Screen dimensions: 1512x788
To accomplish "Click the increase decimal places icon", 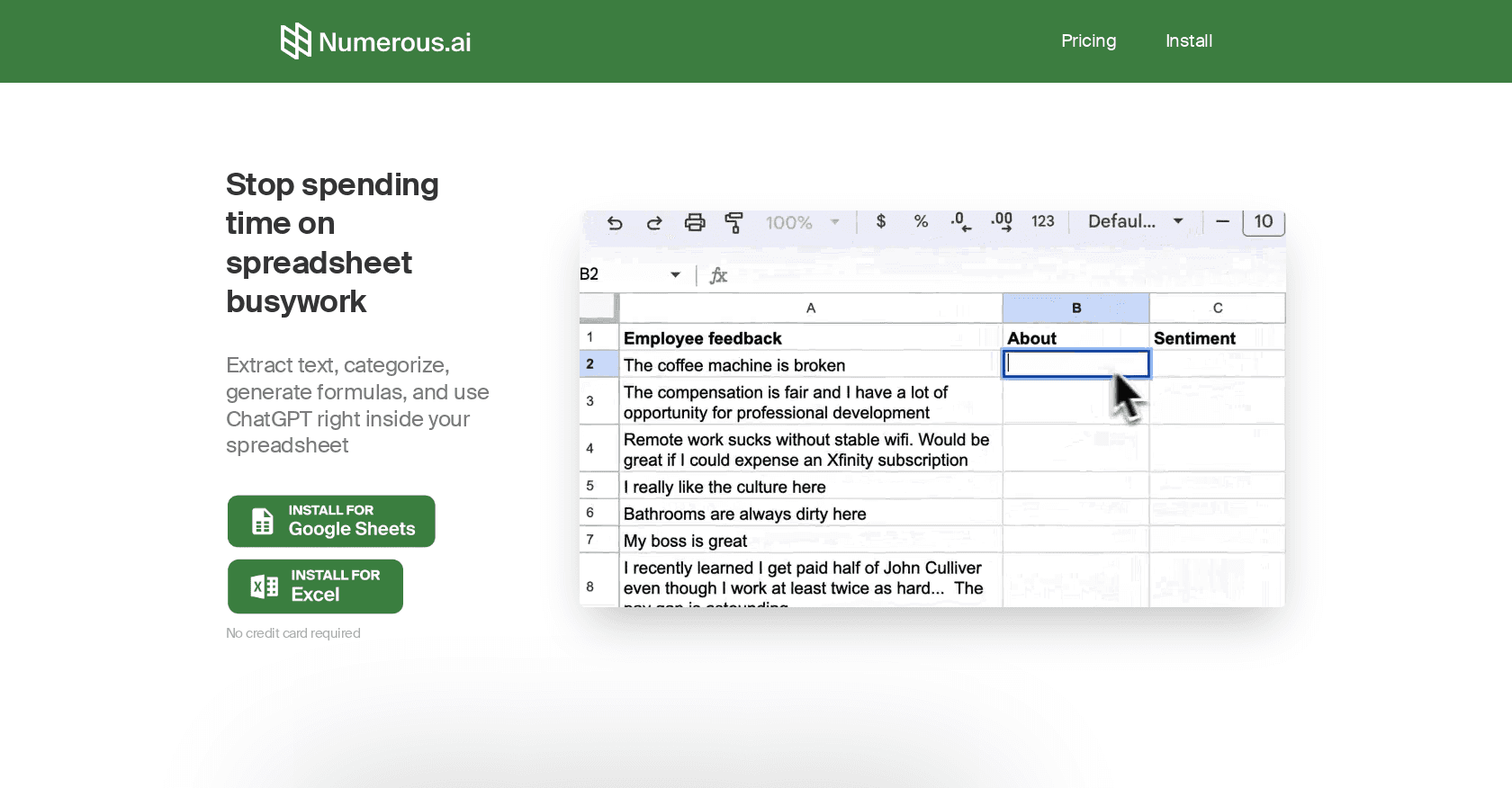I will click(1002, 221).
